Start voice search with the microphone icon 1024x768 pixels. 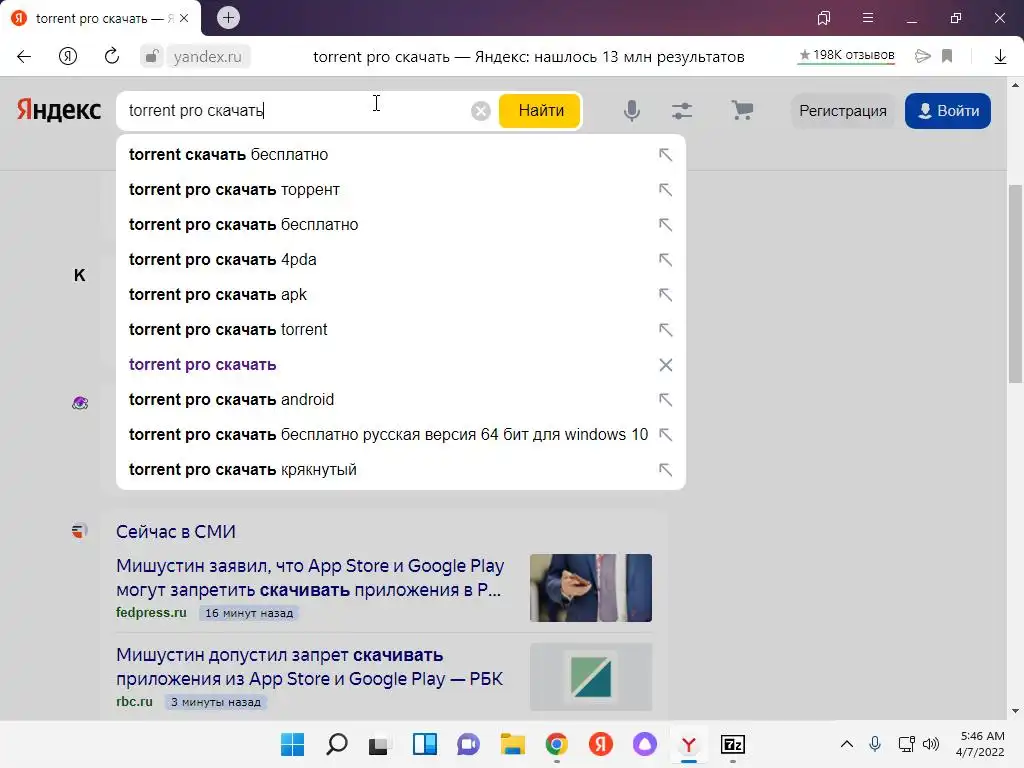[632, 110]
